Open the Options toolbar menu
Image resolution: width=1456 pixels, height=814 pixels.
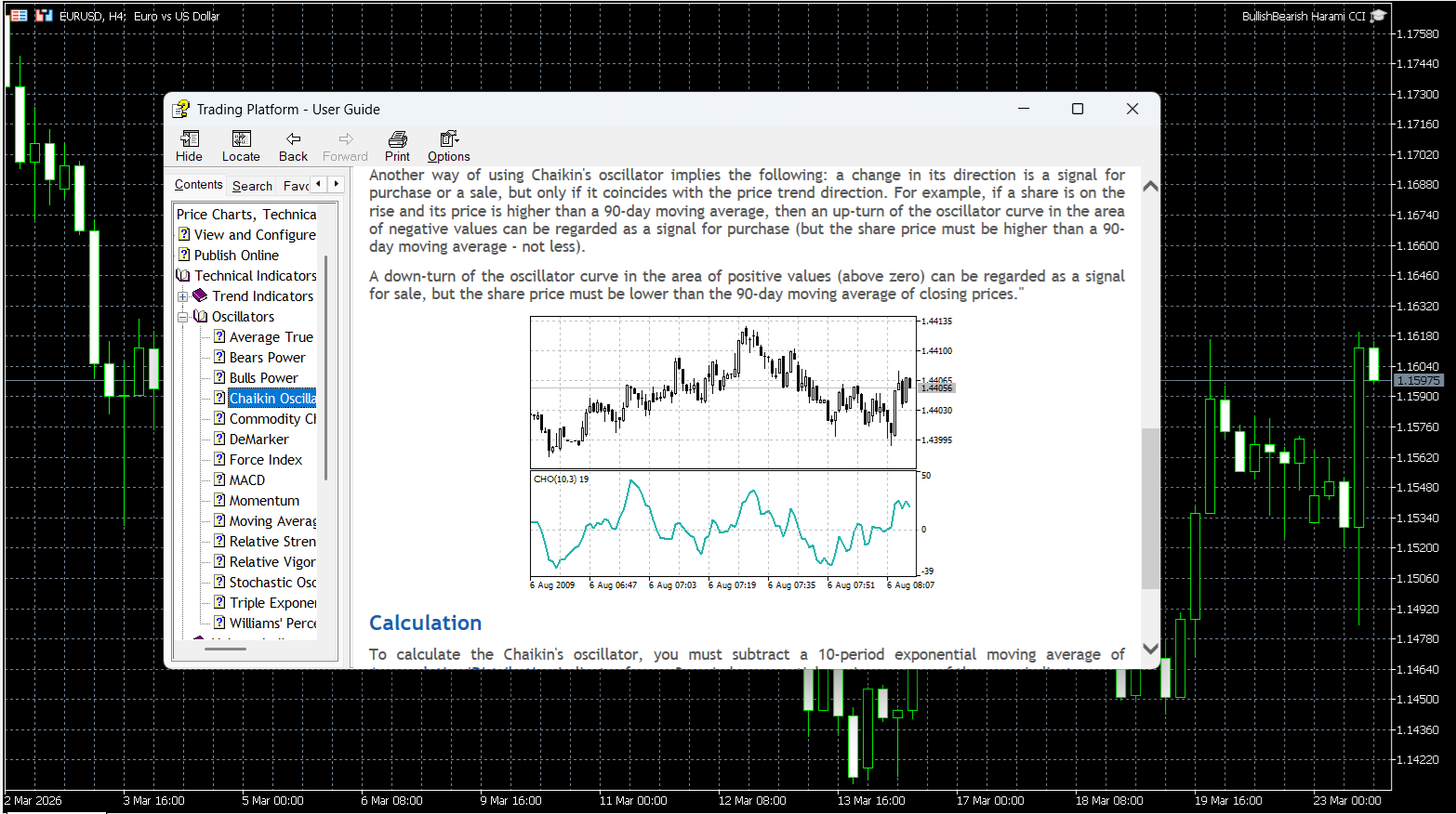(449, 146)
